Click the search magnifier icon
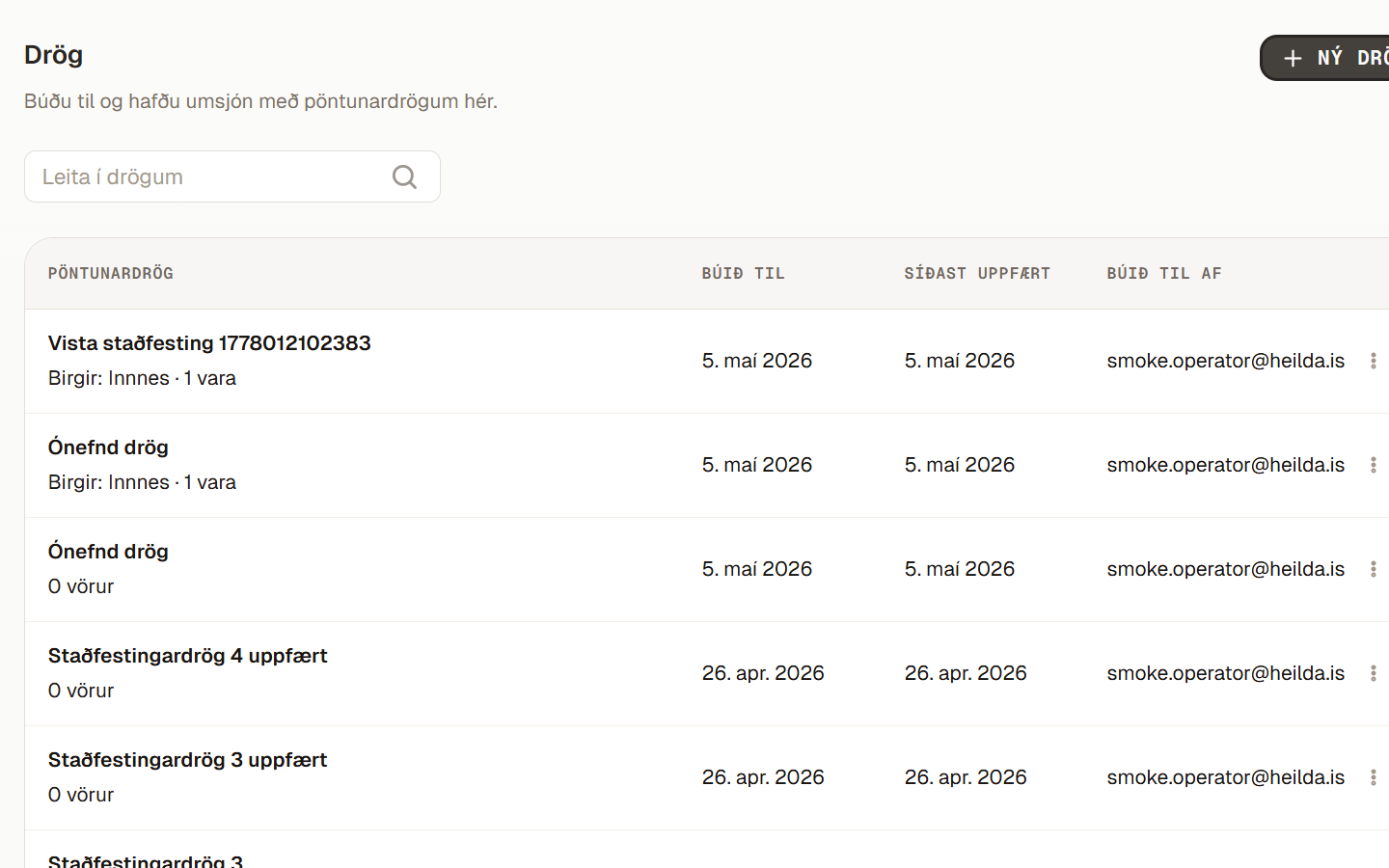 (404, 176)
